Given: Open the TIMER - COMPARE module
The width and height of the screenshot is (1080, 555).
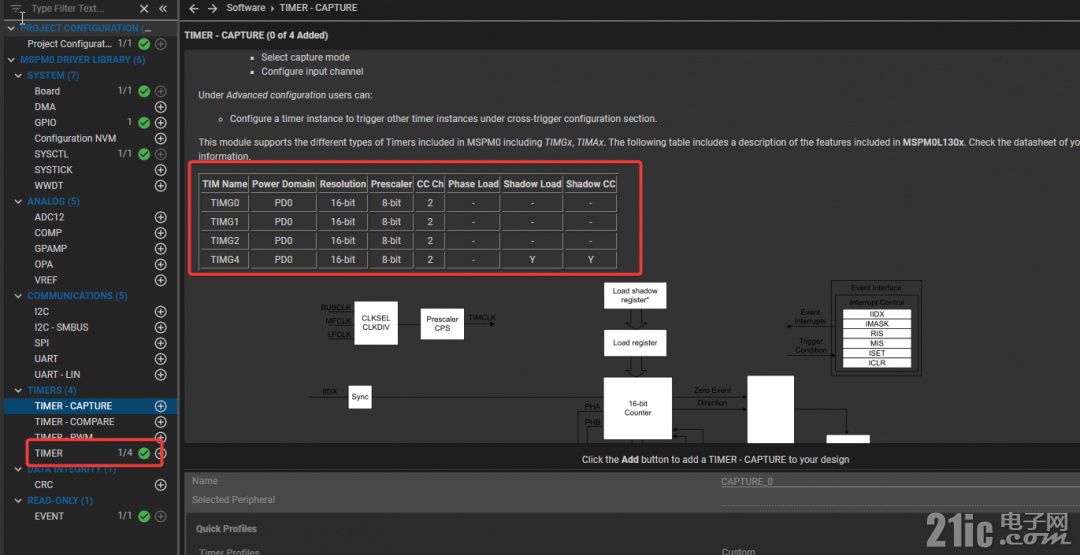Looking at the screenshot, I should (74, 421).
